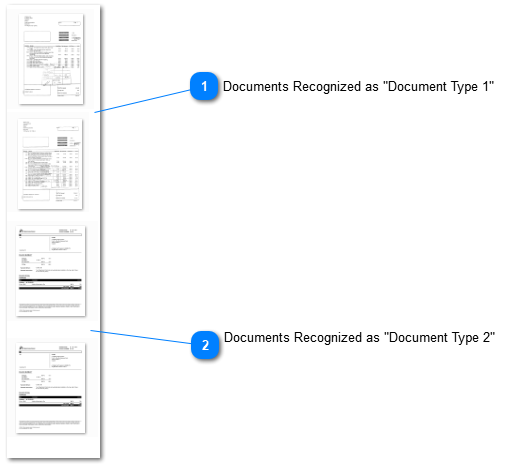Select the bottom thumbnail, last Type 2 document
The width and height of the screenshot is (511, 467).
(x=51, y=388)
